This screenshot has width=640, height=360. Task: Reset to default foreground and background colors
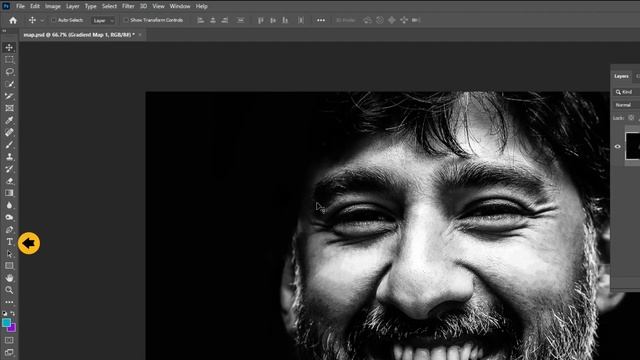coord(4,313)
